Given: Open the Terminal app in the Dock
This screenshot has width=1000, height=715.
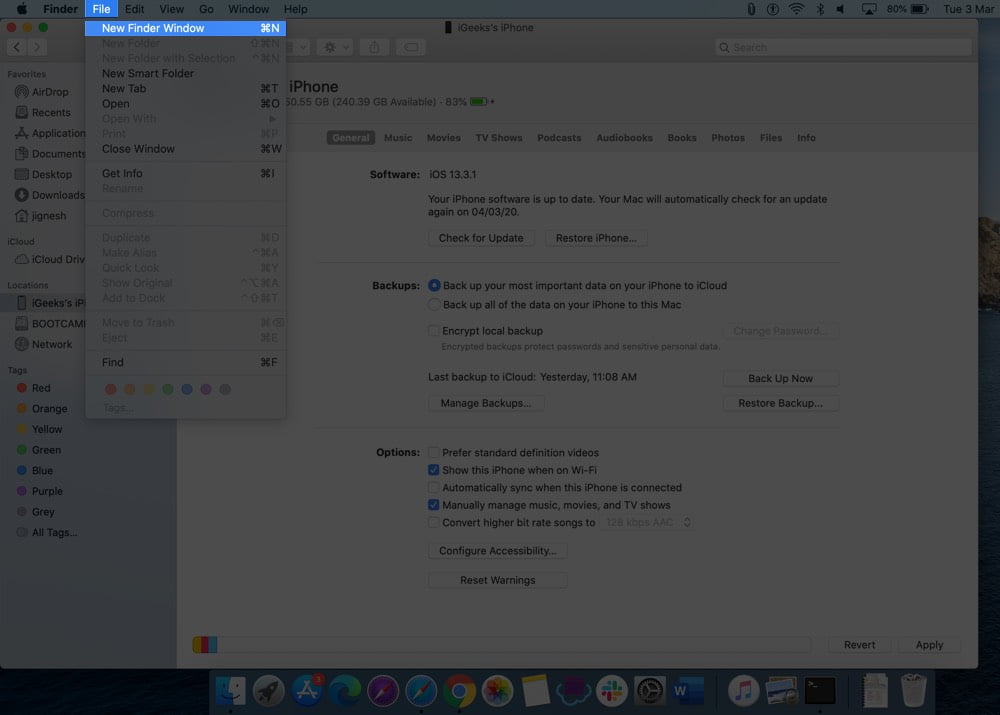Looking at the screenshot, I should [x=820, y=691].
